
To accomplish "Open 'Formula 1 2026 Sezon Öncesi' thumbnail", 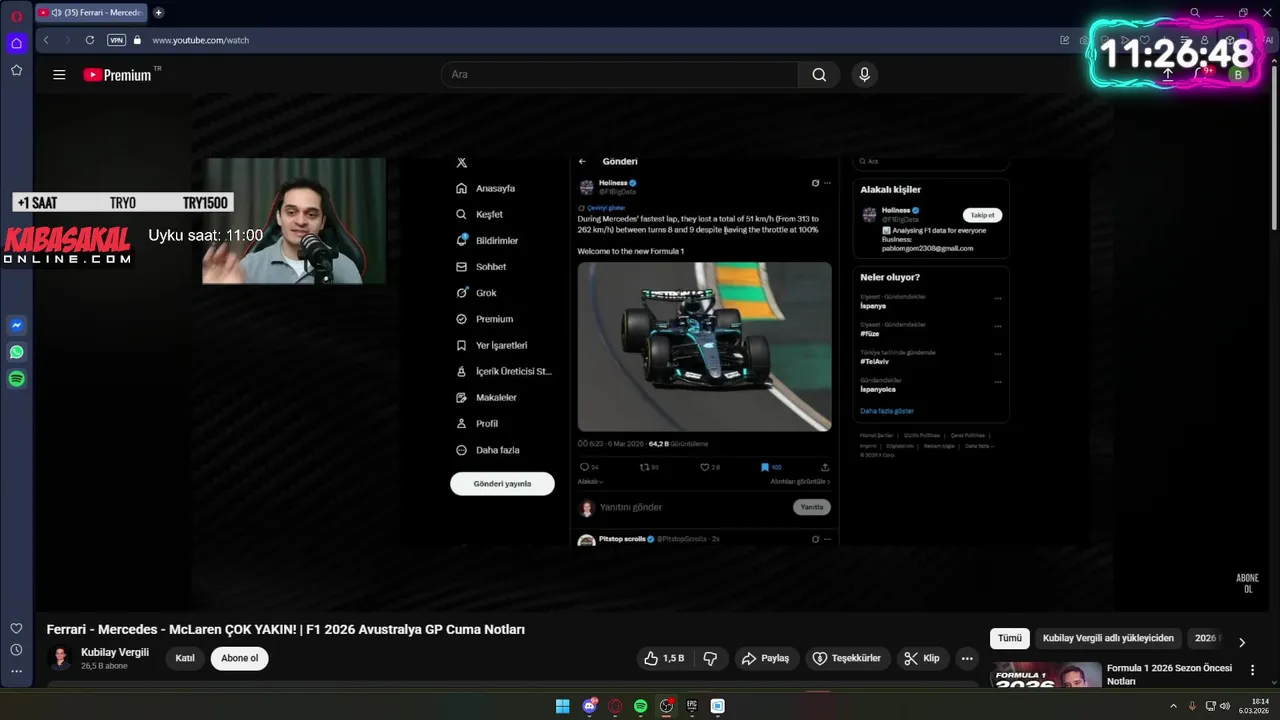I will pyautogui.click(x=1046, y=676).
